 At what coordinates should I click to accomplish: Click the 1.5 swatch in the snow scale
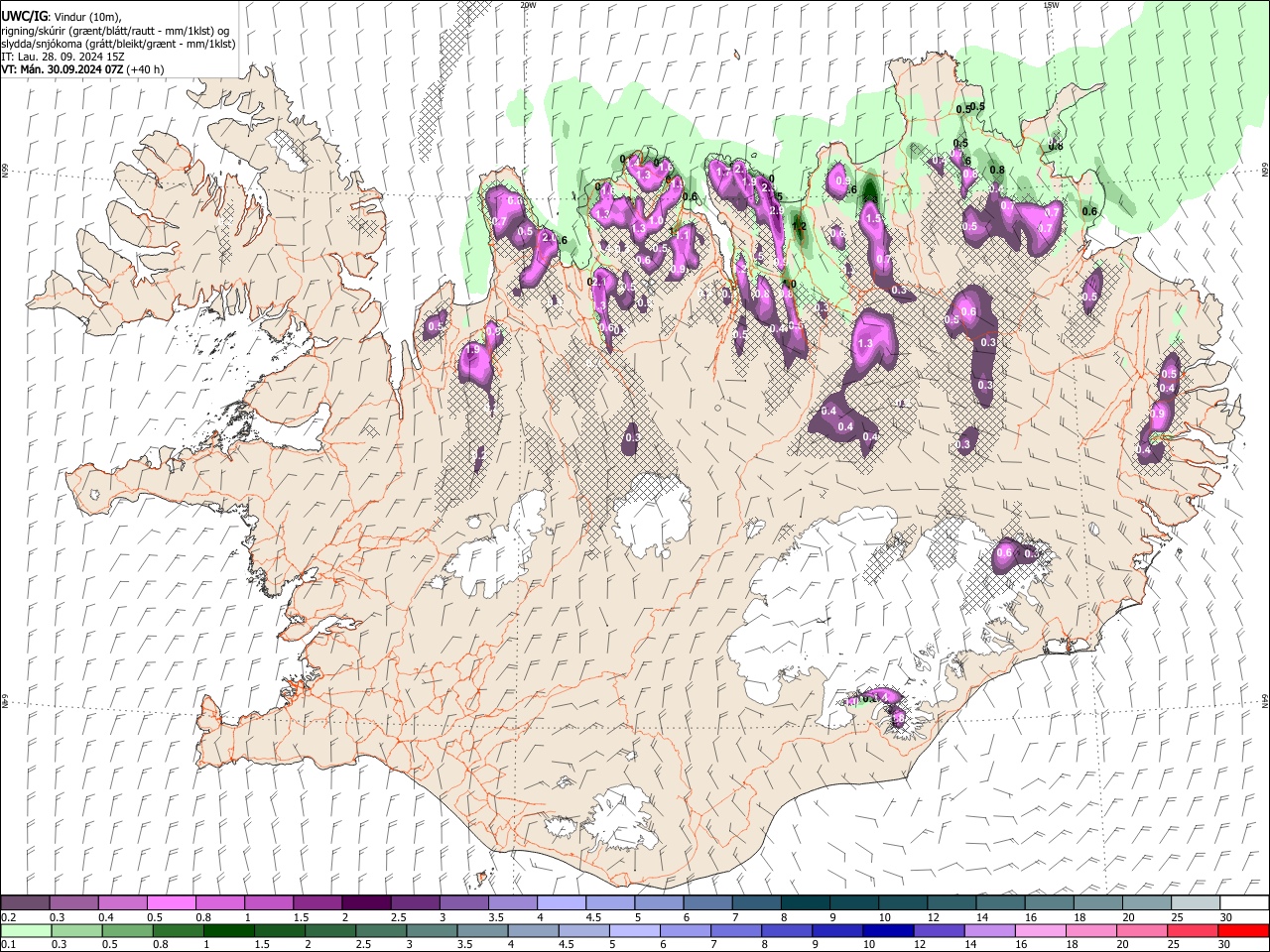pos(317,903)
